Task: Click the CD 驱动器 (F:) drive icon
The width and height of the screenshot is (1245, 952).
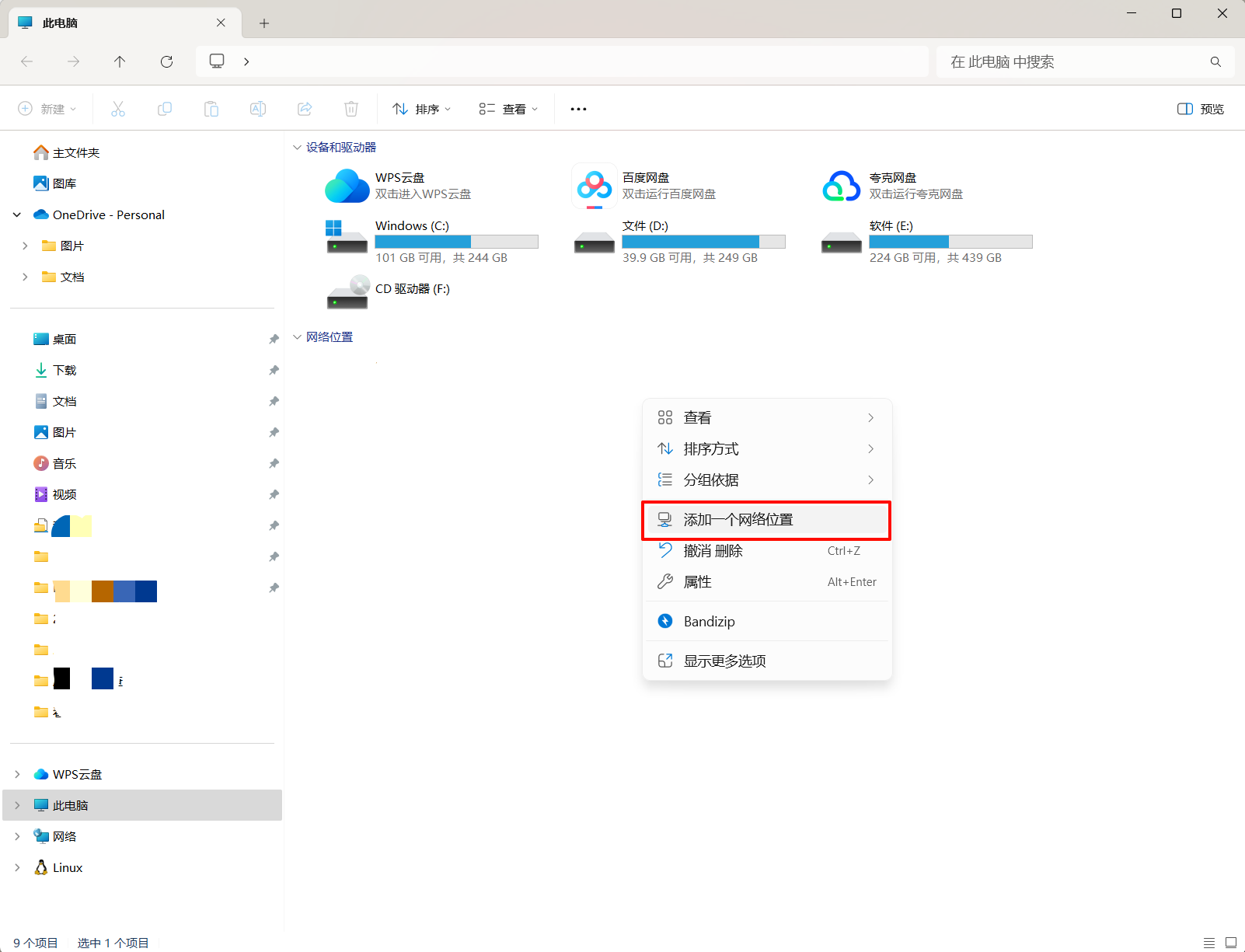Action: click(x=347, y=293)
